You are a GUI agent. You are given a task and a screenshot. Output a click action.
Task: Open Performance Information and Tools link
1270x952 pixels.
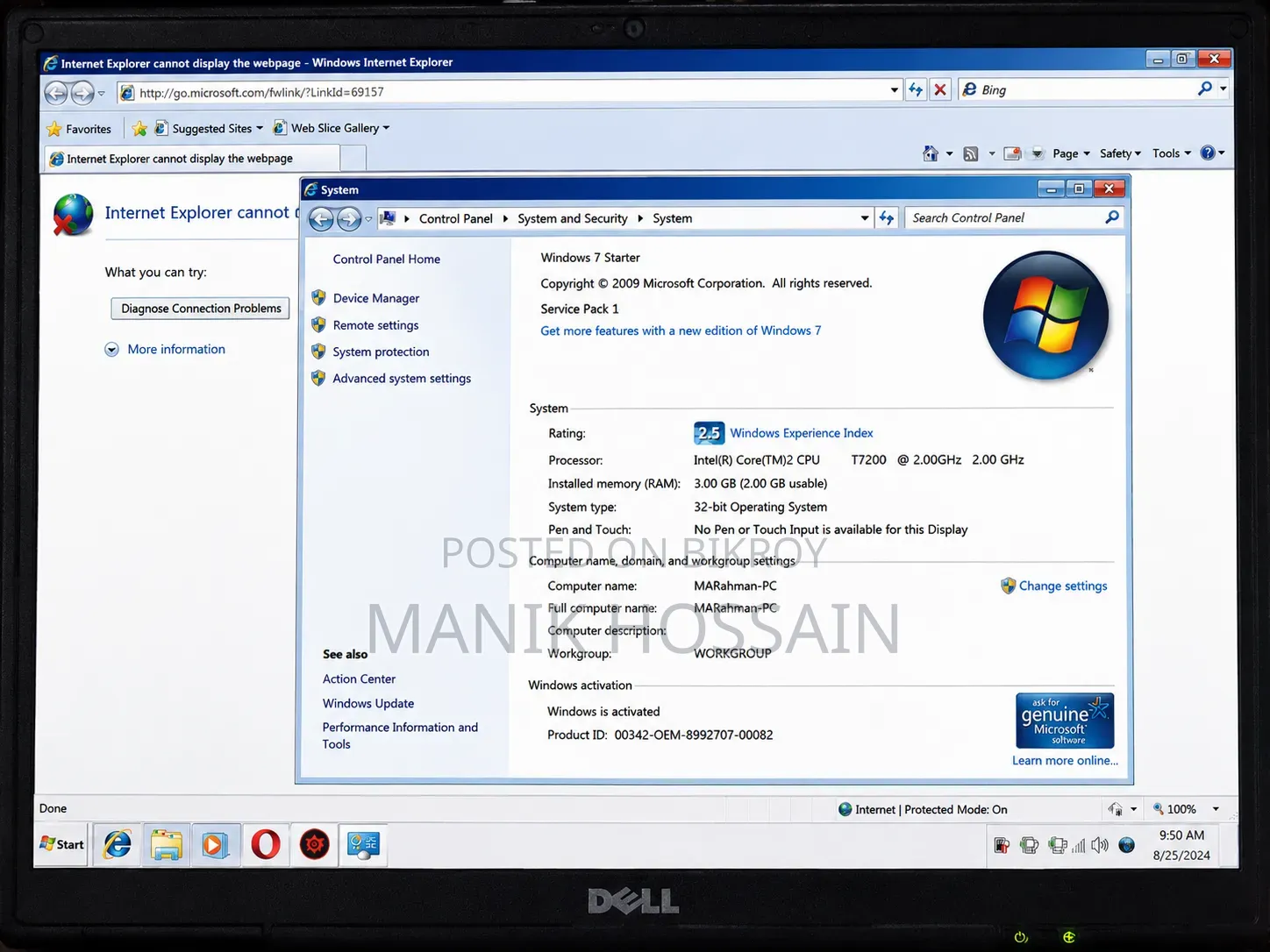coord(400,735)
